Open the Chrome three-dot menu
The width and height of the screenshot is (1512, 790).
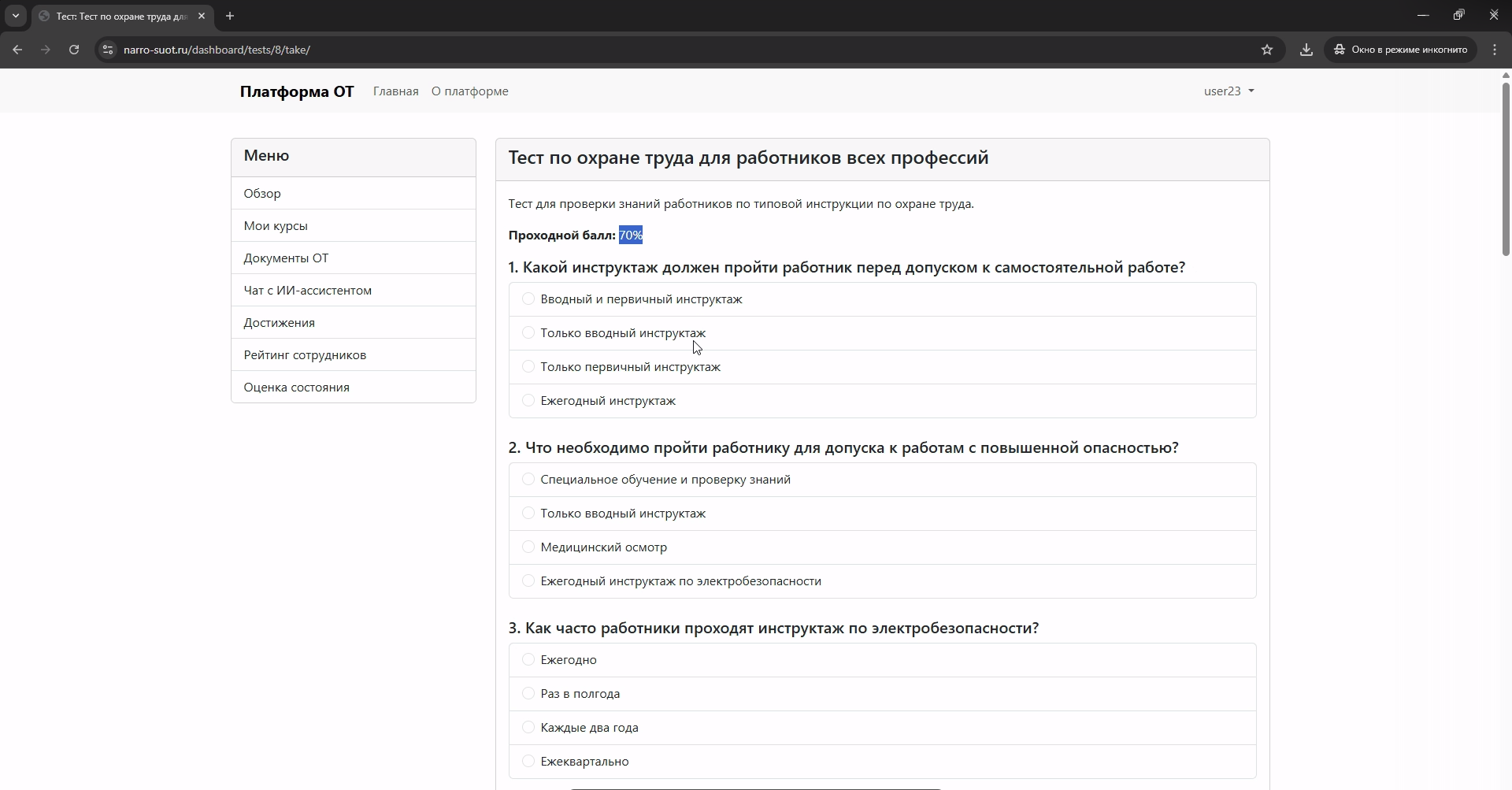(1495, 50)
